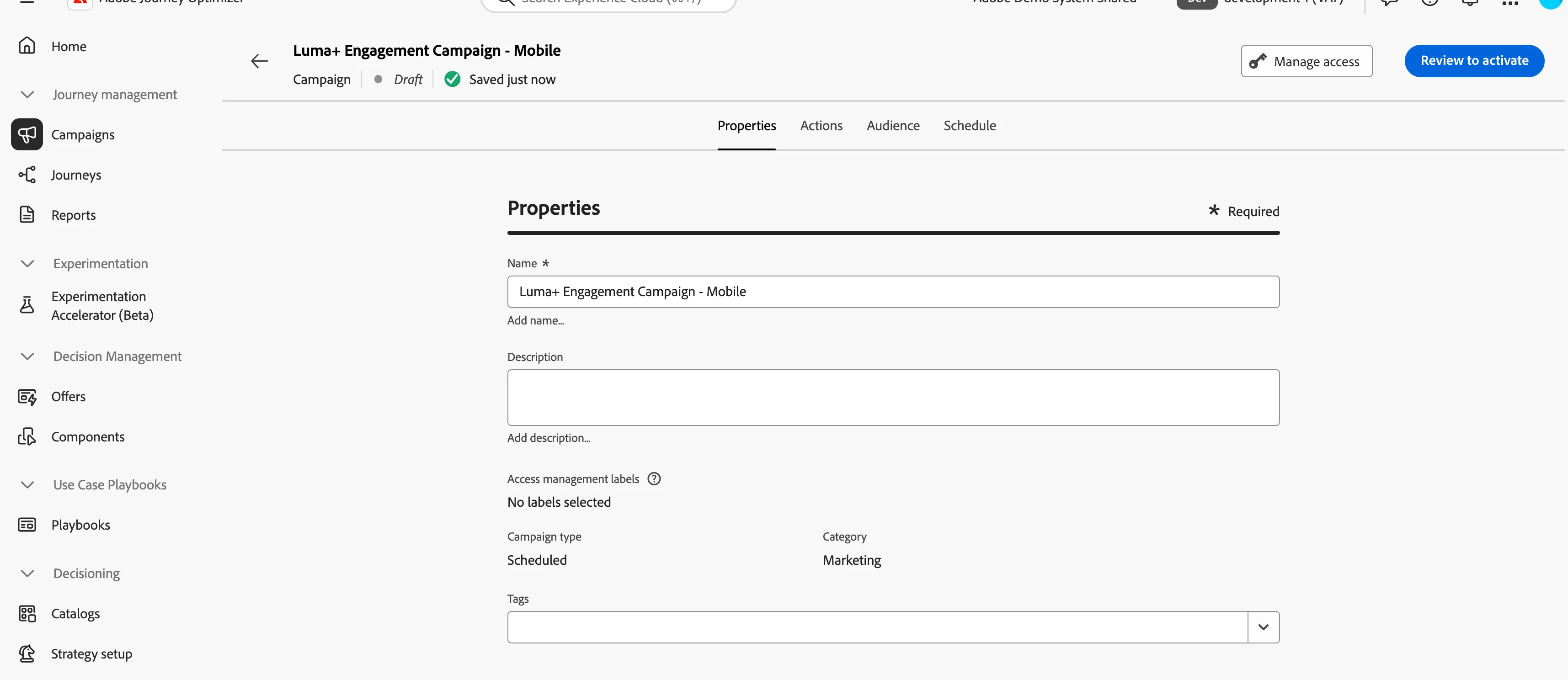Open Experimentation Accelerator (Beta) link

pyautogui.click(x=102, y=306)
